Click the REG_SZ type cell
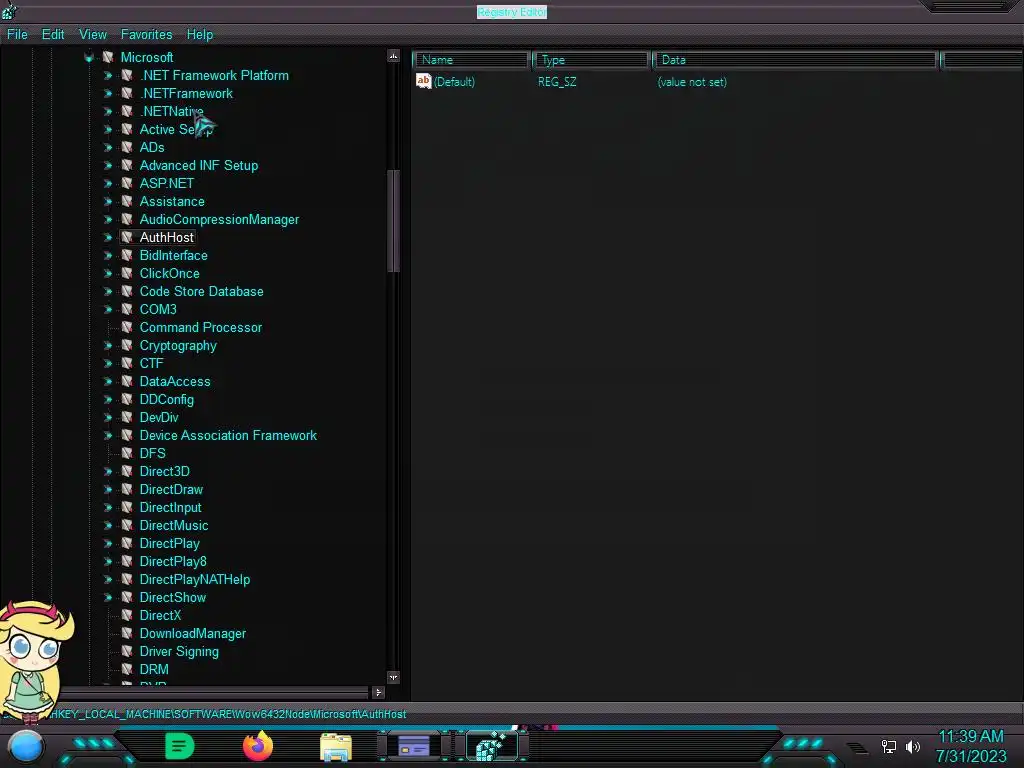 [557, 82]
